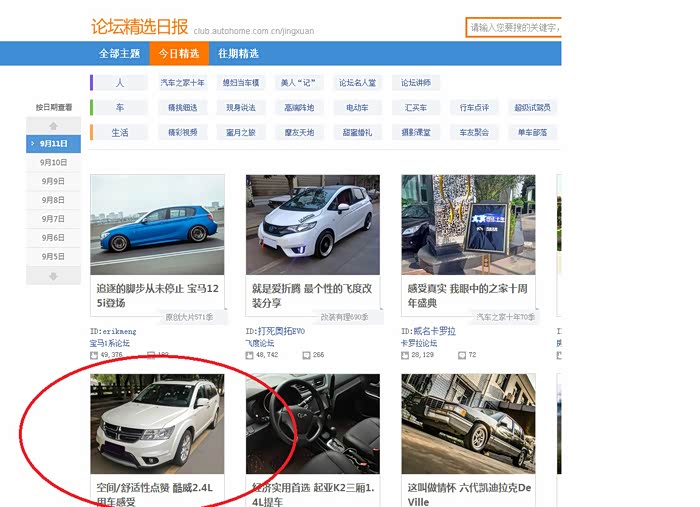The height and width of the screenshot is (507, 700).
Task: Open the 十周年盛典 photo thumbnail
Action: (x=468, y=224)
